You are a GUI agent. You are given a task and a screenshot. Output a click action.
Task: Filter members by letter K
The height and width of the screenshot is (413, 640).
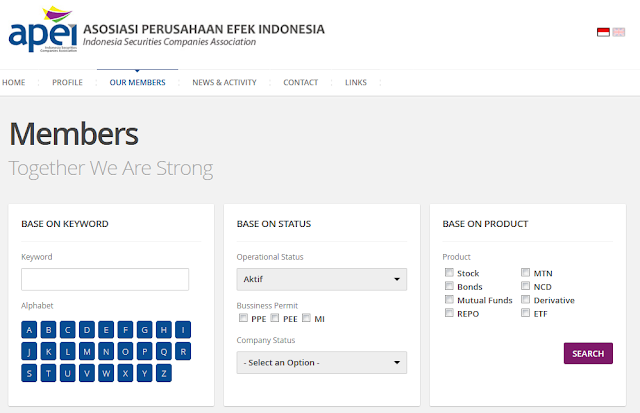pyautogui.click(x=48, y=351)
